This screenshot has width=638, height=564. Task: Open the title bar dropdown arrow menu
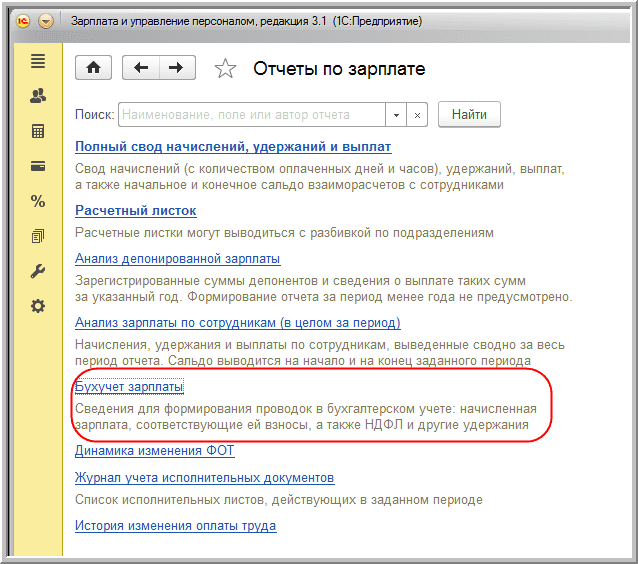[x=46, y=20]
